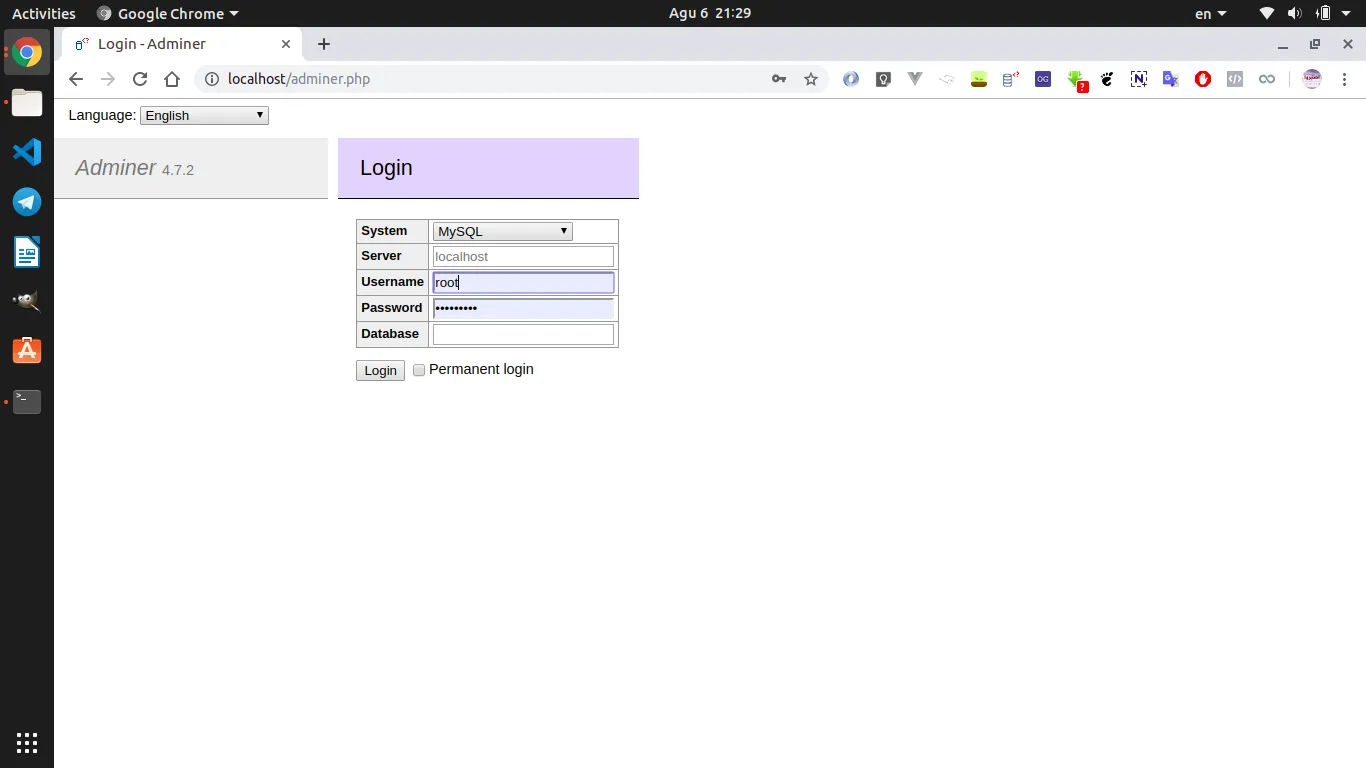Open the Adminer database extension icon

click(x=1011, y=79)
